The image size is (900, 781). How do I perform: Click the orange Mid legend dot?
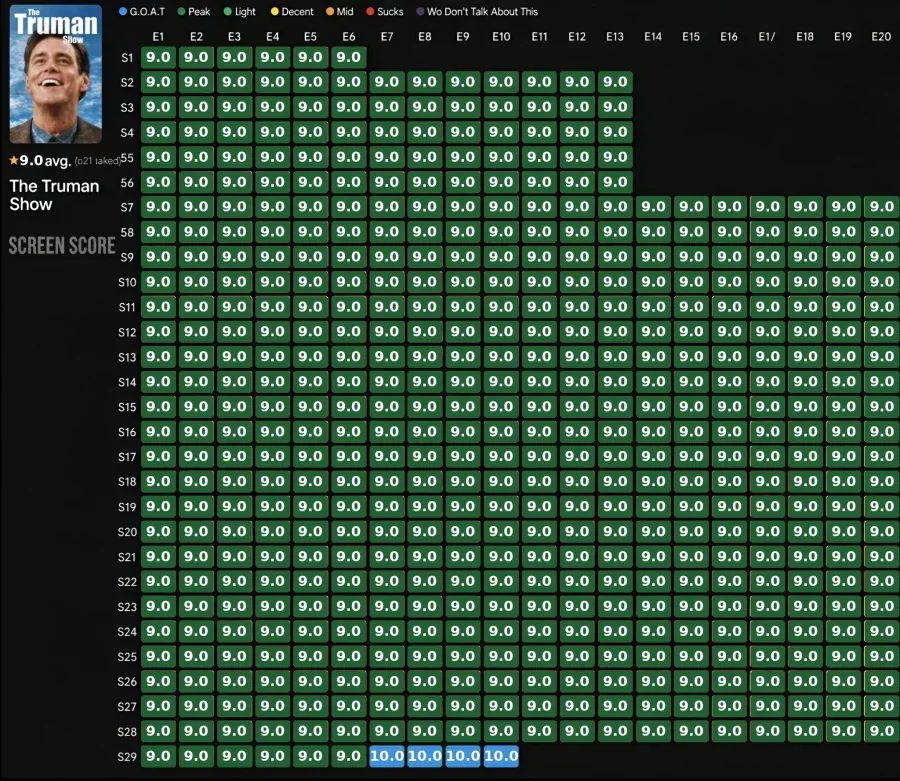[330, 11]
